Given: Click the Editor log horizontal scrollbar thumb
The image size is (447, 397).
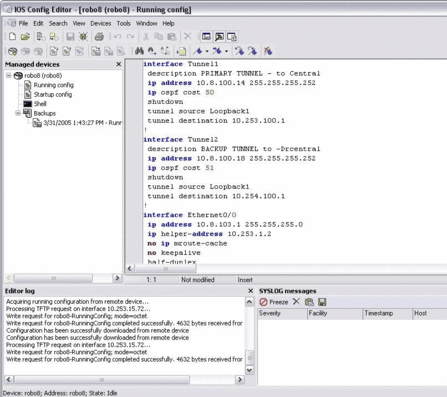Looking at the screenshot, I should pyautogui.click(x=102, y=379).
